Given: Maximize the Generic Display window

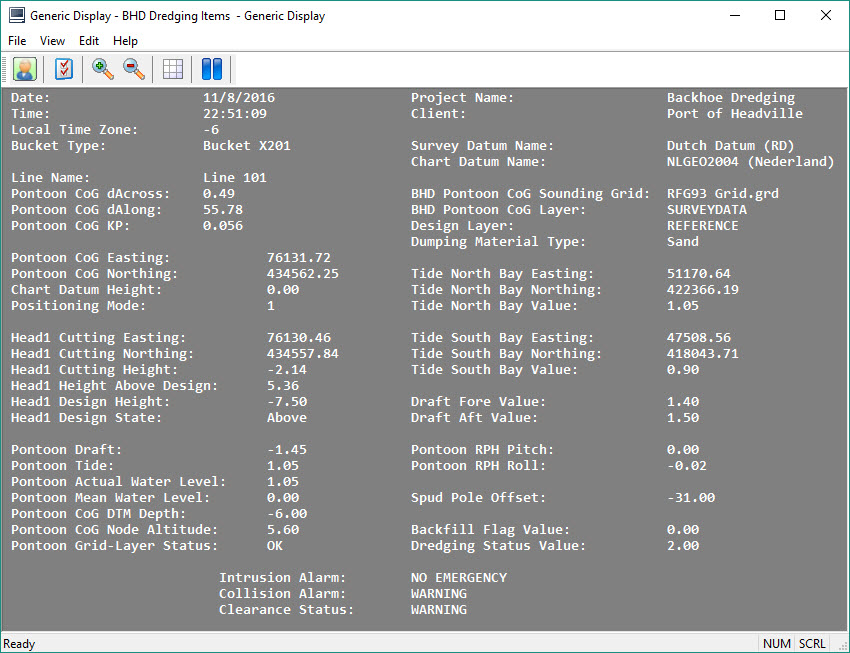Looking at the screenshot, I should 780,16.
